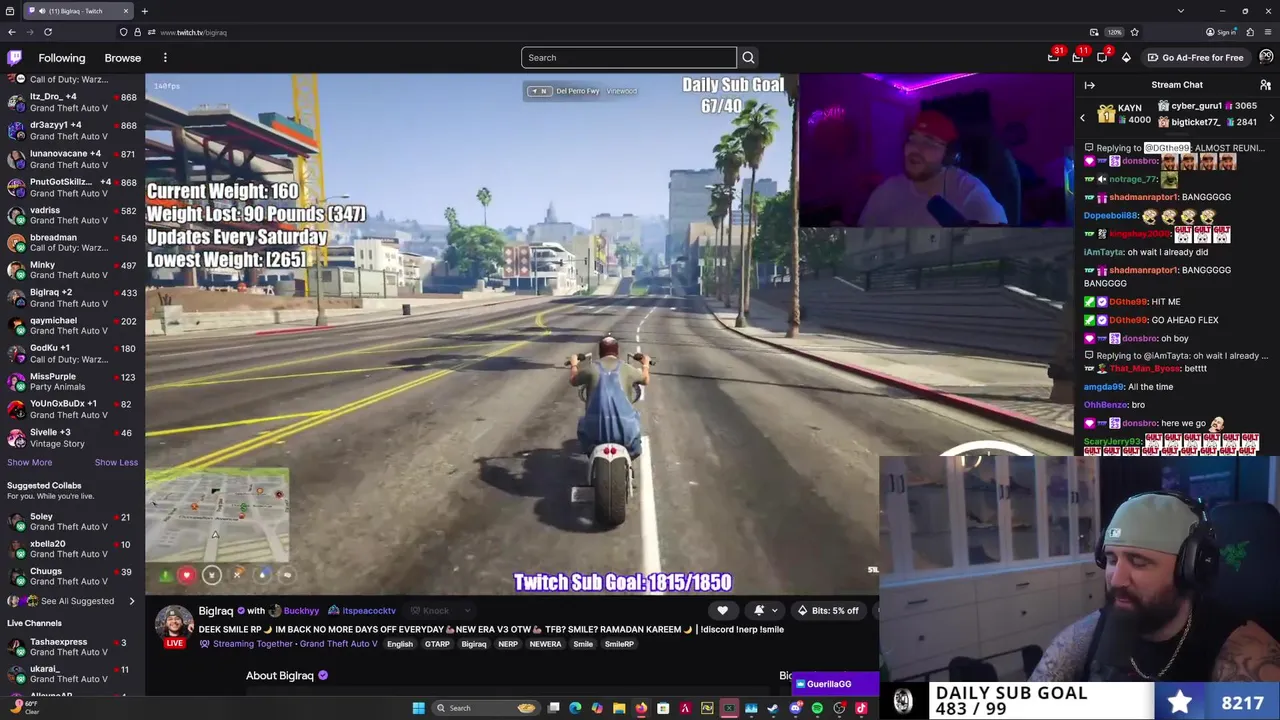Click the search magnifier button

pyautogui.click(x=748, y=57)
